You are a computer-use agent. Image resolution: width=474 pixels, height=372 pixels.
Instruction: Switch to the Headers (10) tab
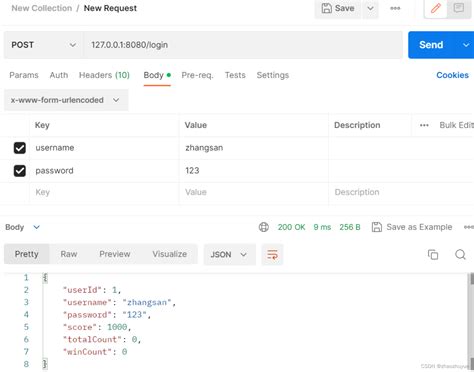(104, 75)
